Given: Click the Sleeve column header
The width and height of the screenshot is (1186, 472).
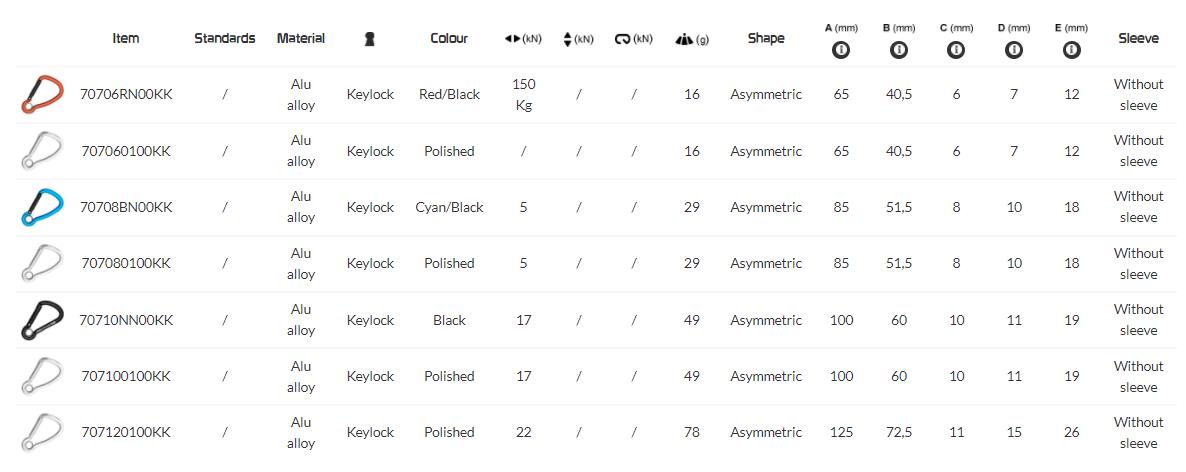Looking at the screenshot, I should [1138, 38].
